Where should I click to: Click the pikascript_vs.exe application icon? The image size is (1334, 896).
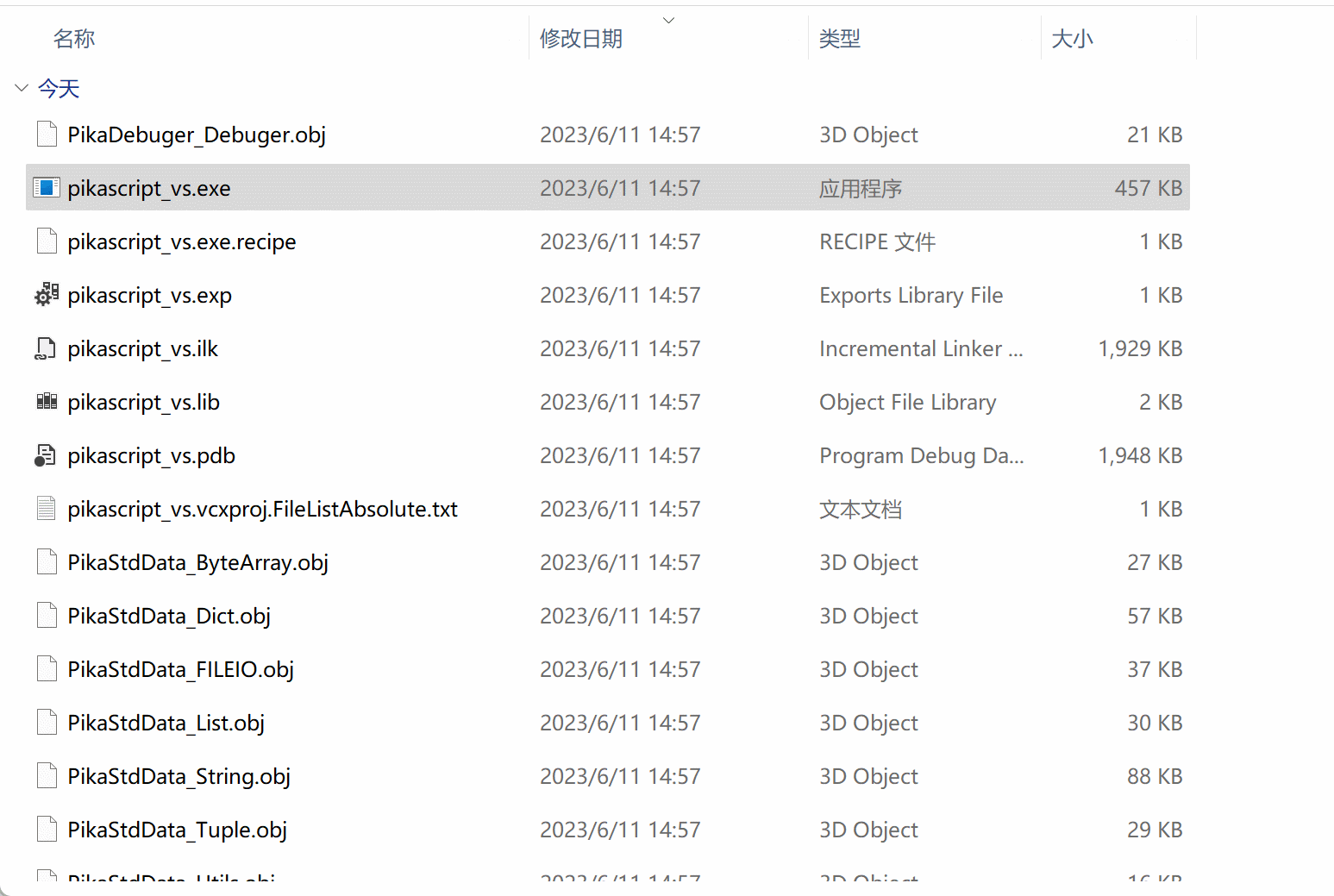coord(47,187)
